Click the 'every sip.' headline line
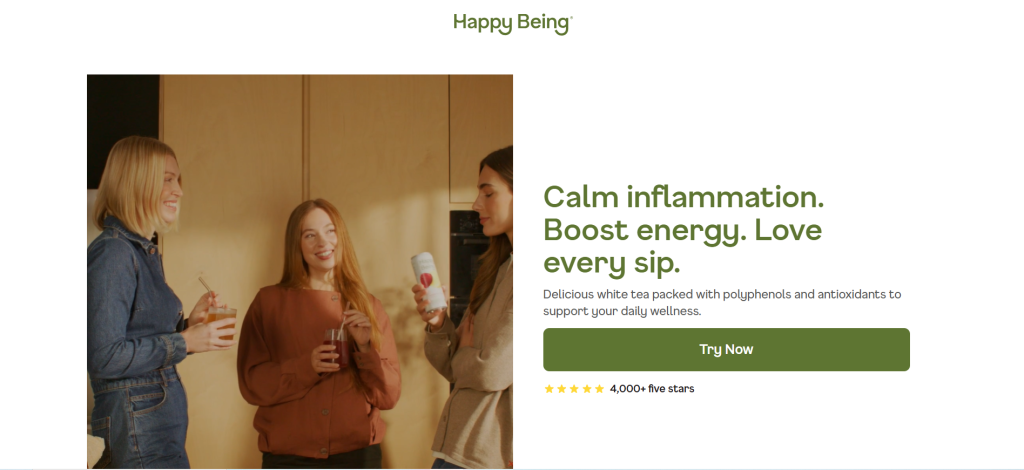 point(612,264)
